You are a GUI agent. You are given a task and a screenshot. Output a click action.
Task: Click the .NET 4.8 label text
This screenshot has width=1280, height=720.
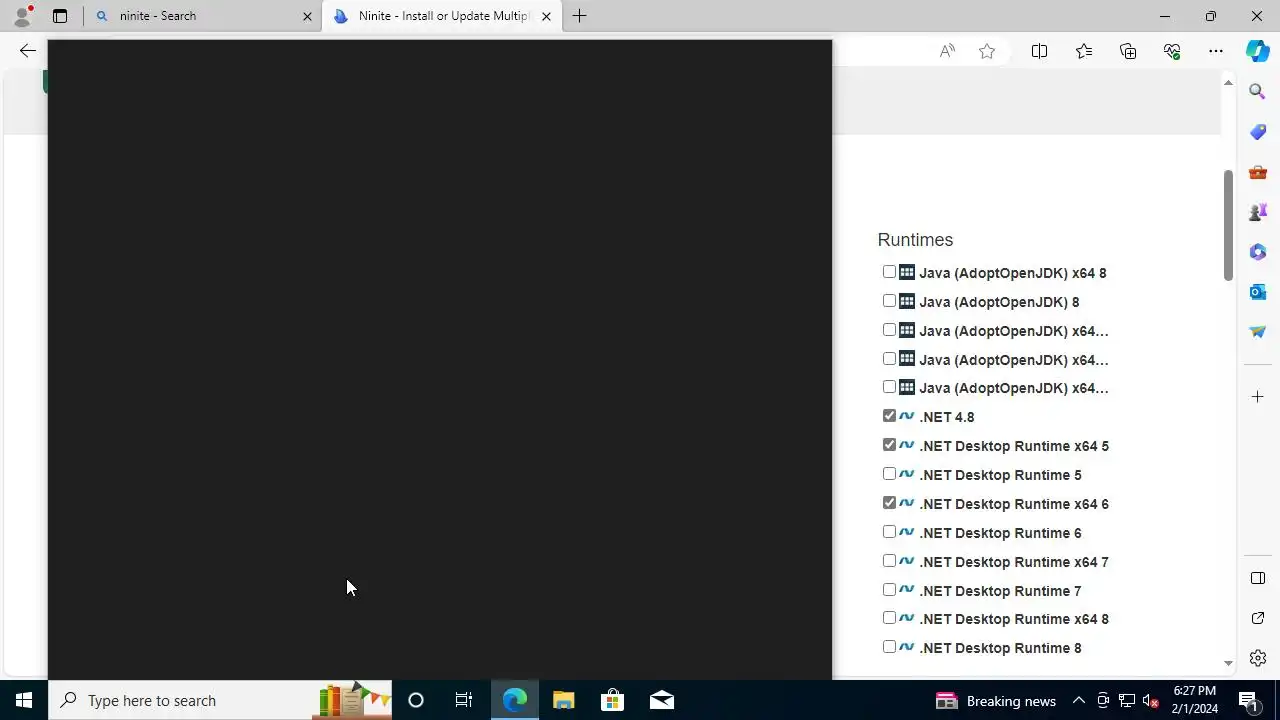946,417
